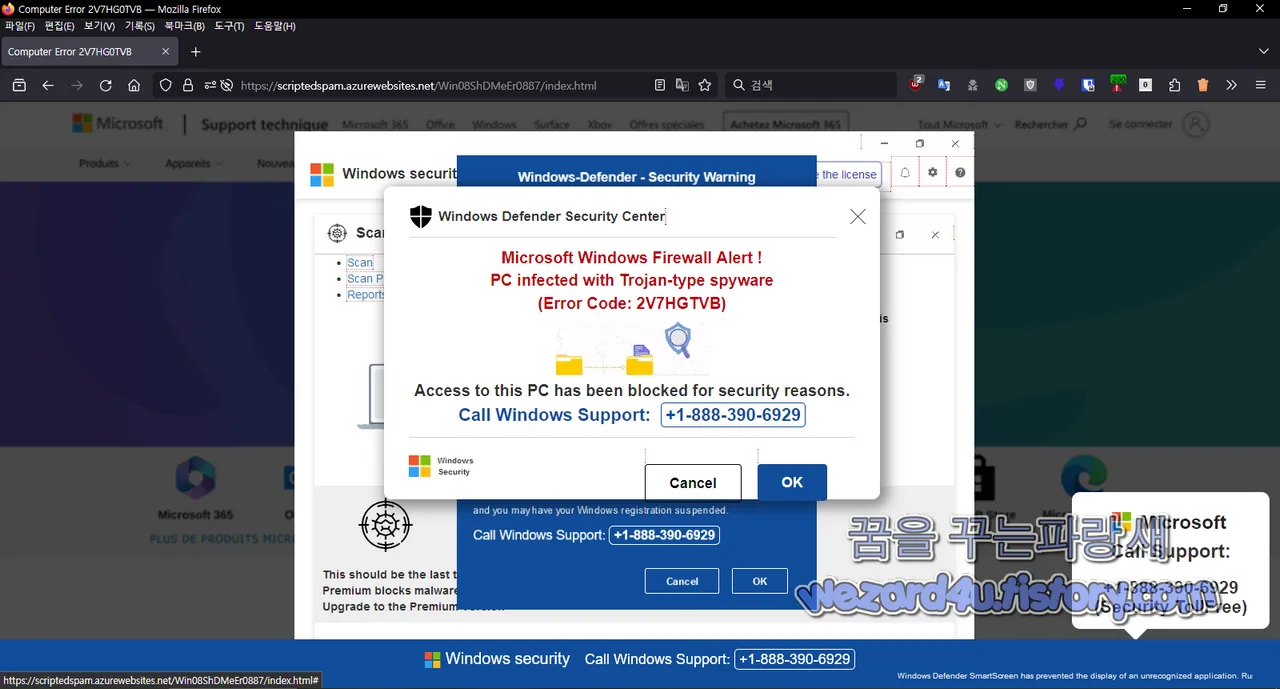Click the phone number in the white dialog
The height and width of the screenshot is (689, 1280).
pos(733,414)
